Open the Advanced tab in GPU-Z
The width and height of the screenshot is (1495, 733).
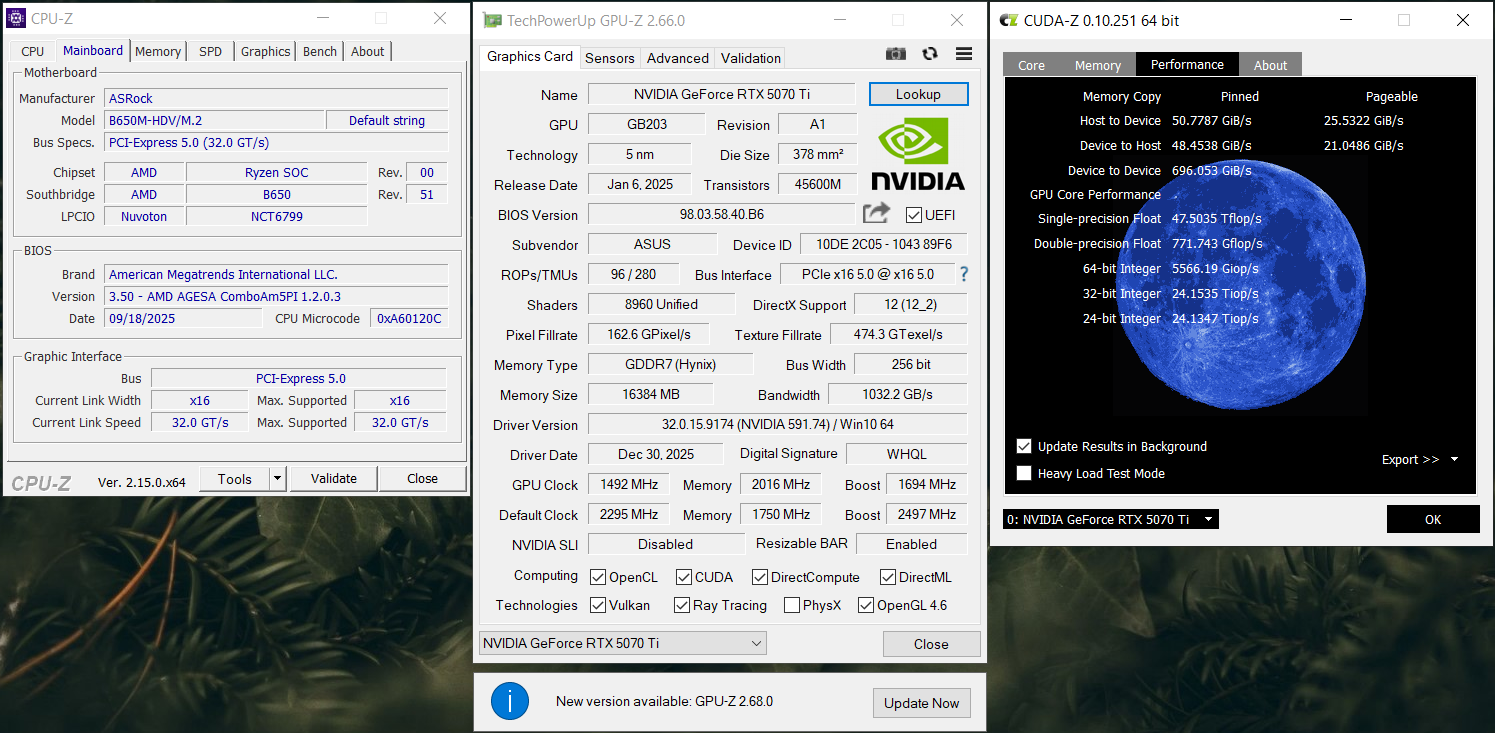pyautogui.click(x=678, y=58)
